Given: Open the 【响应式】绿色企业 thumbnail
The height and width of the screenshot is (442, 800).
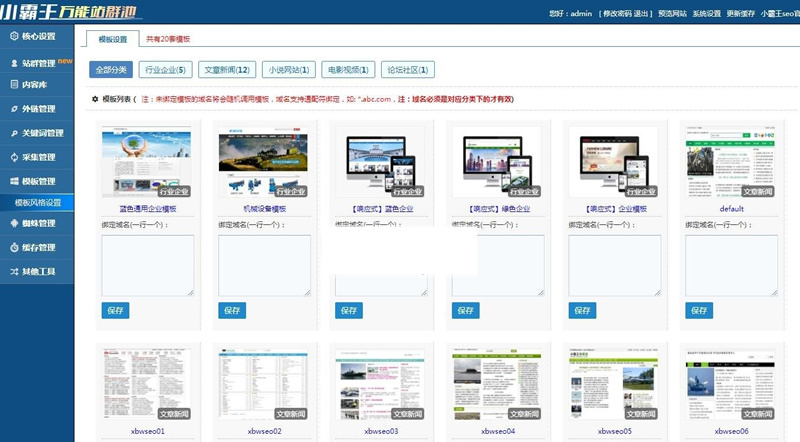Looking at the screenshot, I should coord(497,162).
